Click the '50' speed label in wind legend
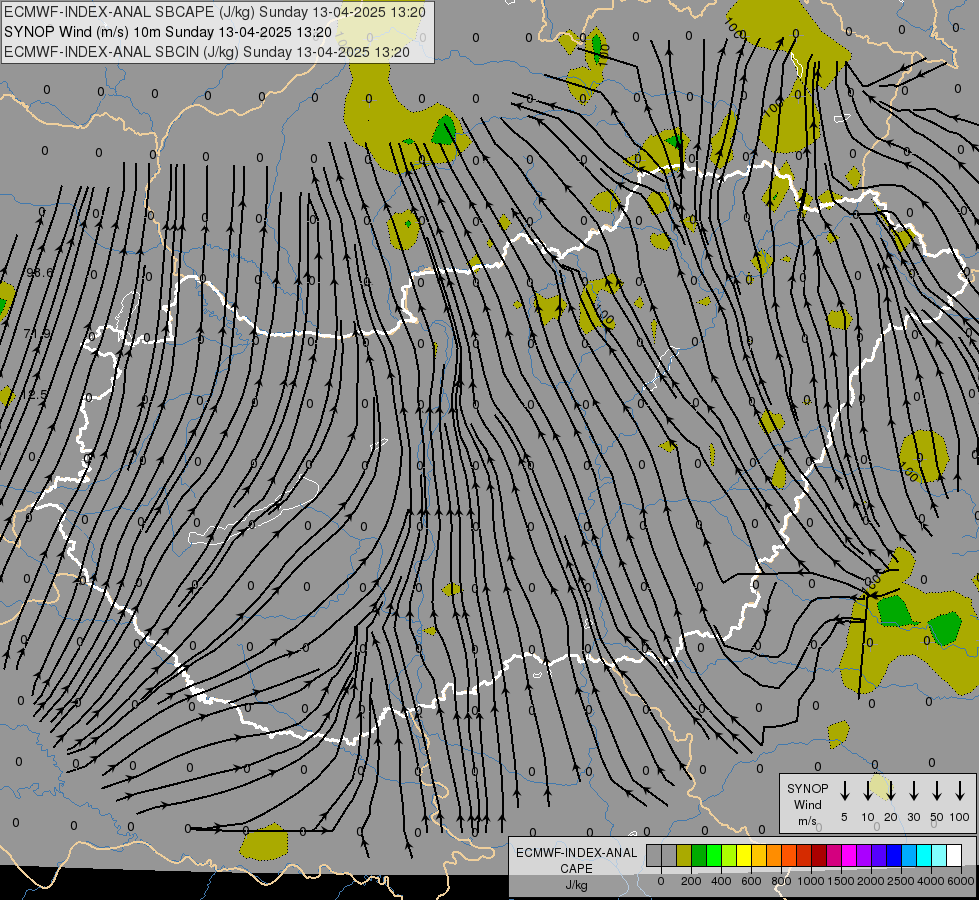This screenshot has width=979, height=900. pos(937,817)
